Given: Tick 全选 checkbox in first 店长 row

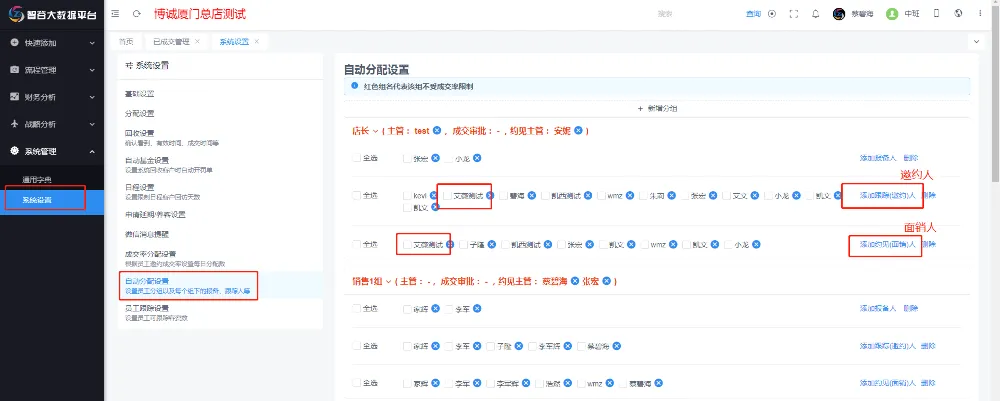Looking at the screenshot, I should tap(356, 158).
